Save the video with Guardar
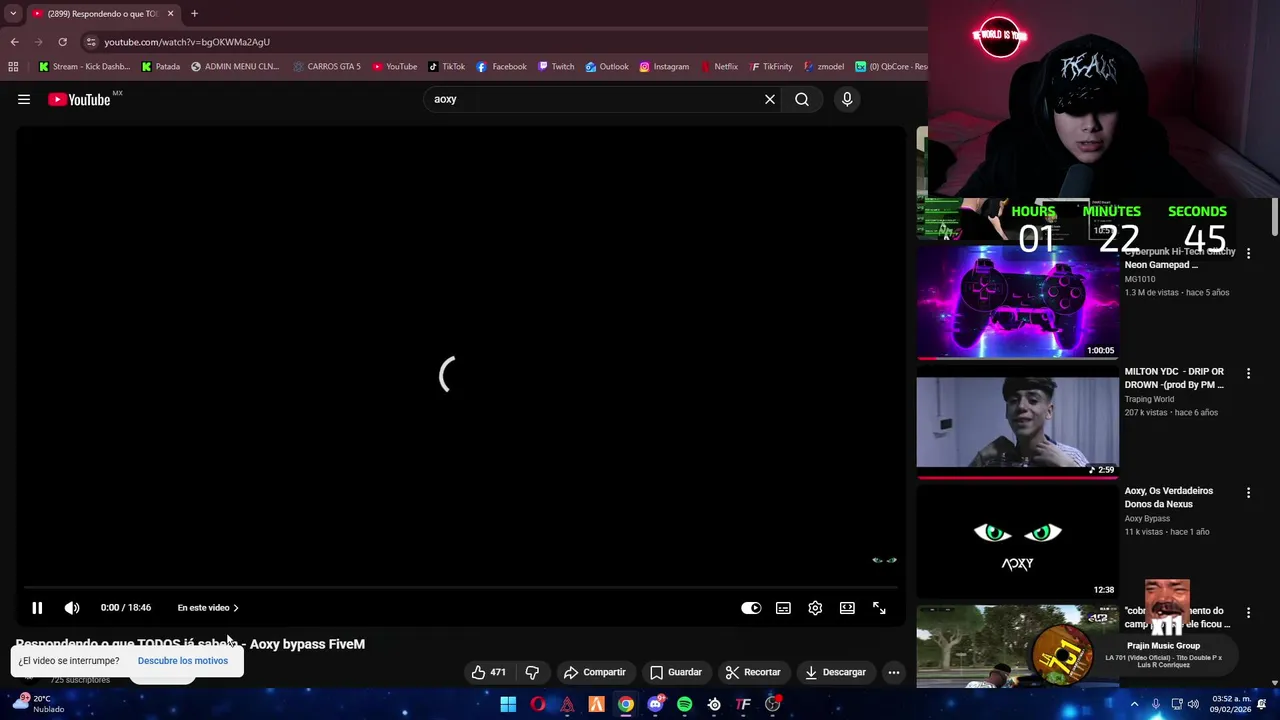 pyautogui.click(x=676, y=672)
